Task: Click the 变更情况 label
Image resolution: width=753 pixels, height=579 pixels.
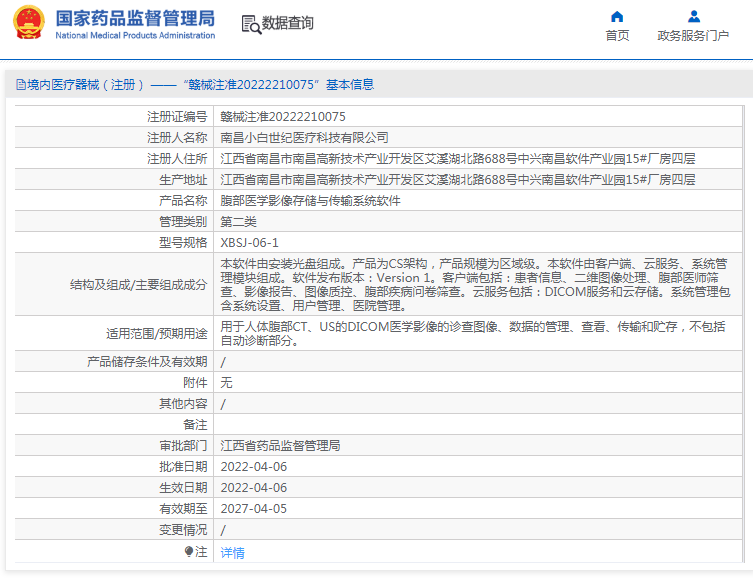Action: tap(183, 530)
